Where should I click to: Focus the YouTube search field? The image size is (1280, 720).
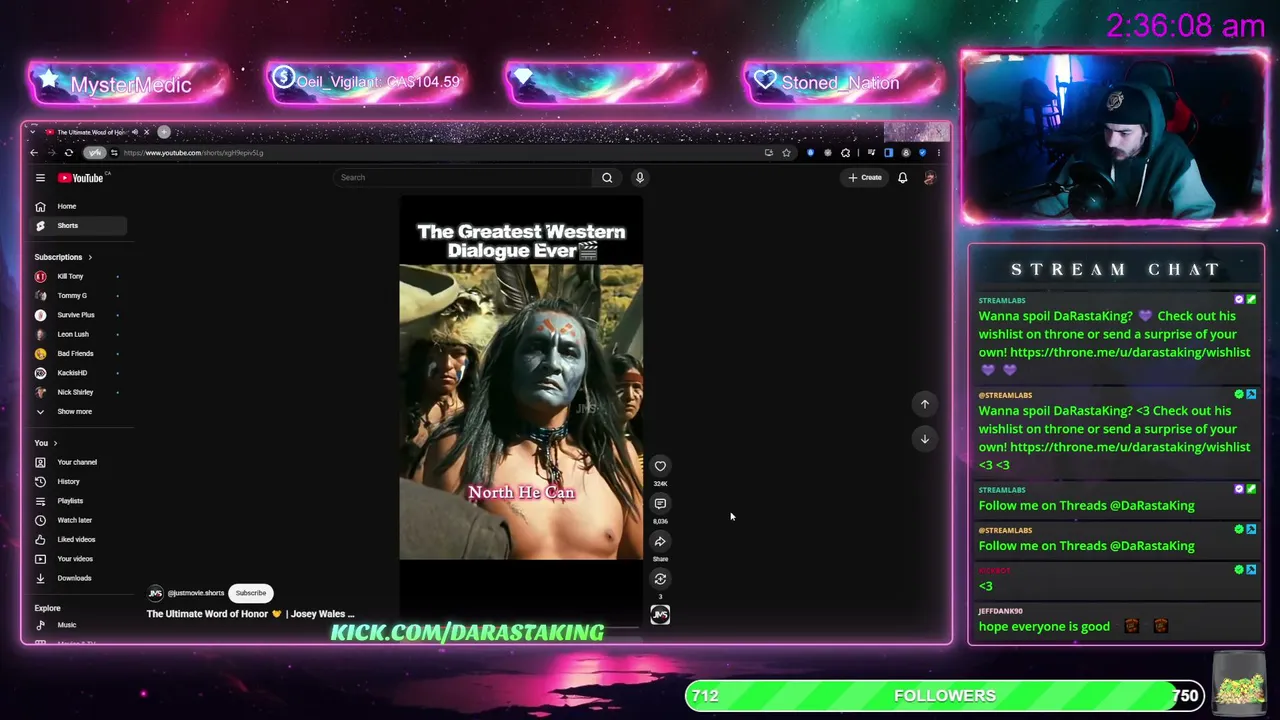[x=465, y=178]
